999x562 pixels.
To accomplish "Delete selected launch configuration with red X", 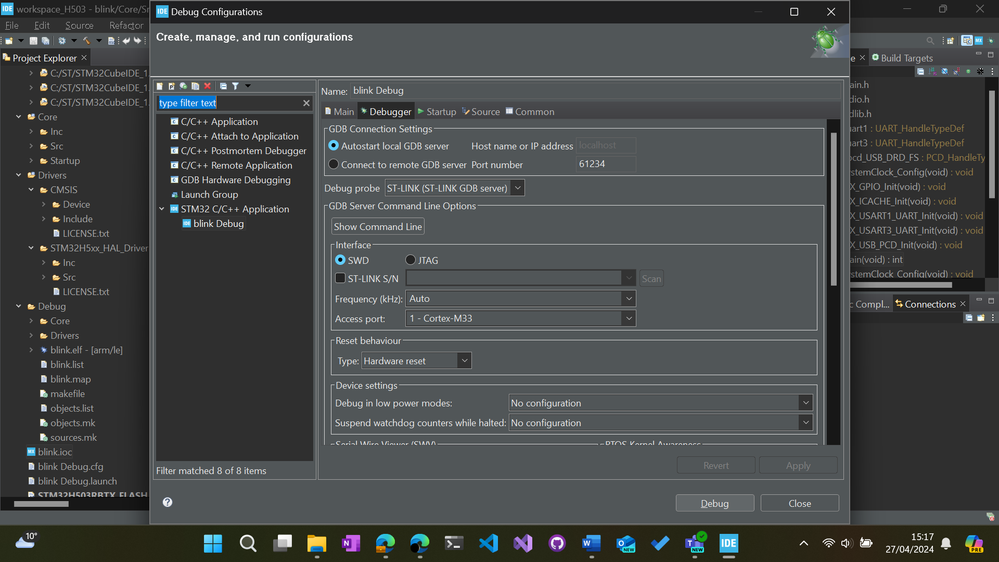I will coord(208,86).
